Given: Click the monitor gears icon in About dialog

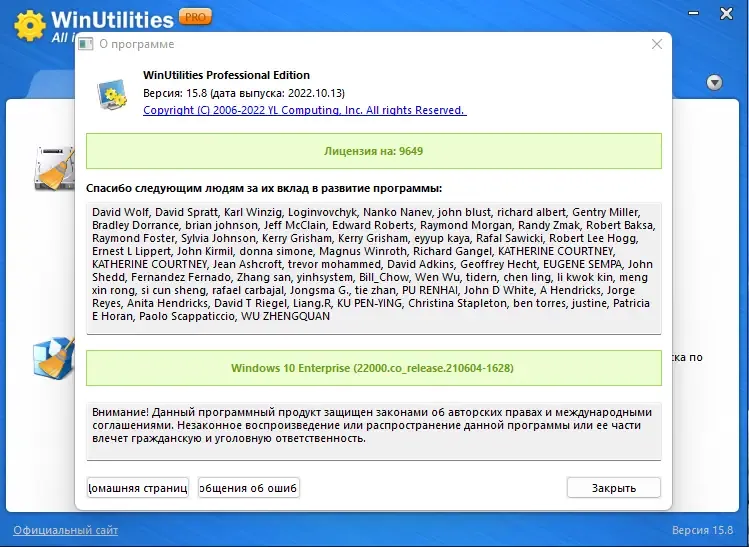Looking at the screenshot, I should click(112, 94).
